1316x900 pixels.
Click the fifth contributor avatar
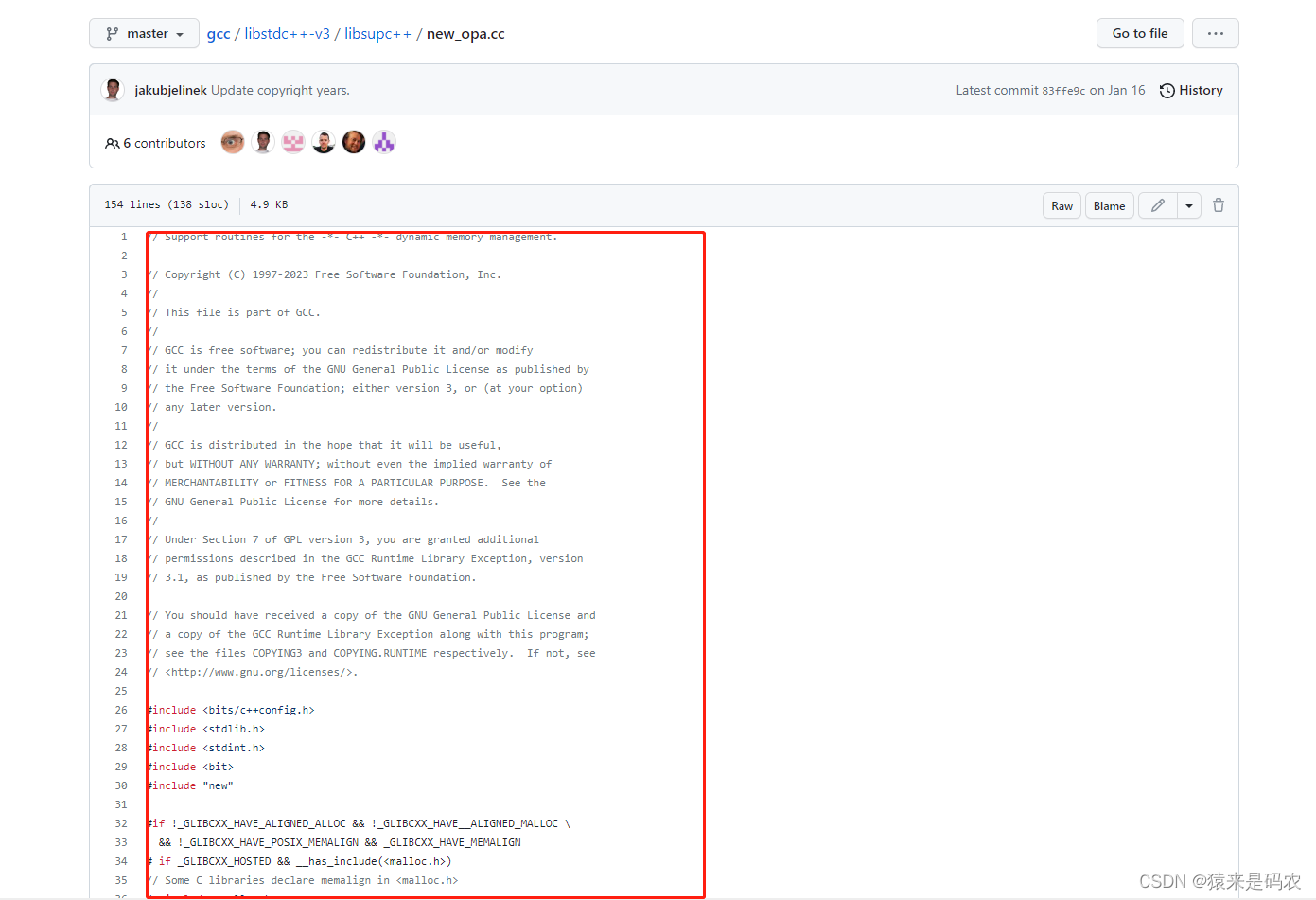tap(354, 142)
